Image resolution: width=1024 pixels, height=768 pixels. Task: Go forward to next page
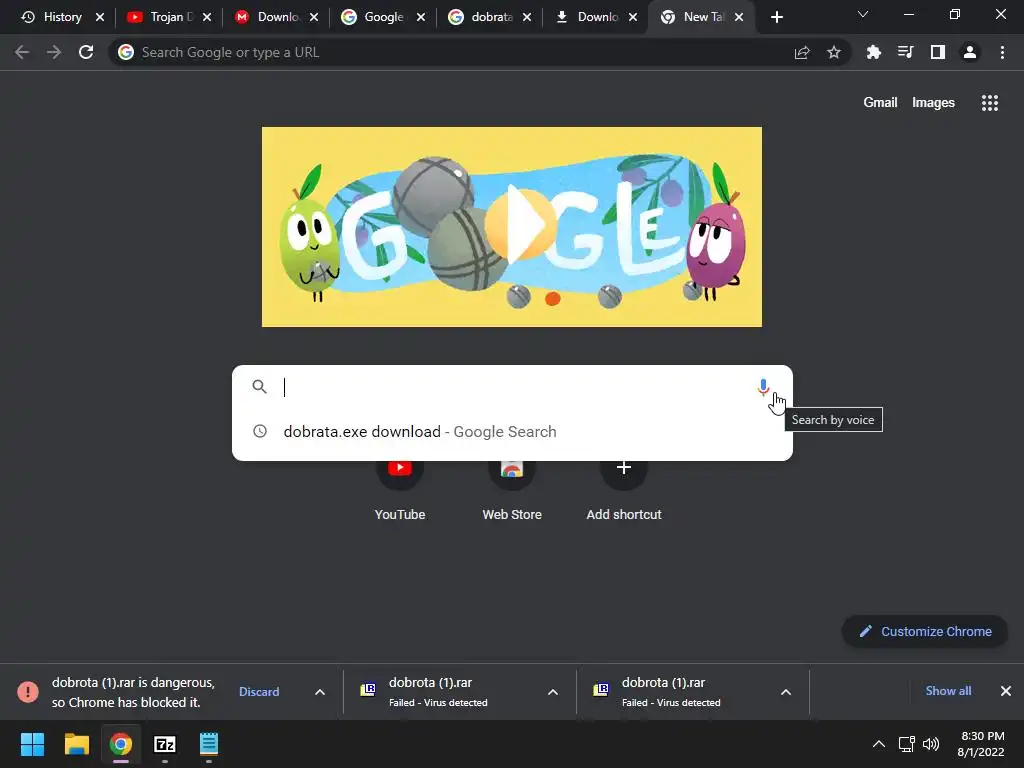pyautogui.click(x=54, y=52)
